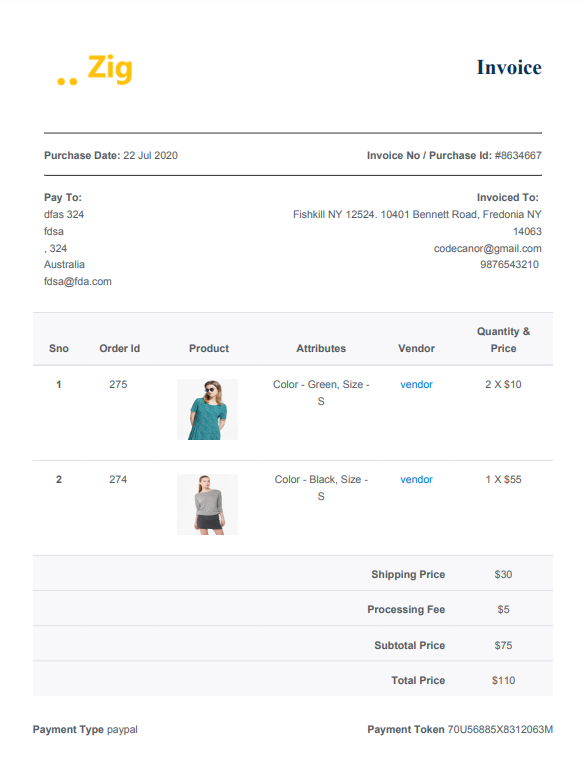Click the Processing Fee value $5

click(503, 610)
